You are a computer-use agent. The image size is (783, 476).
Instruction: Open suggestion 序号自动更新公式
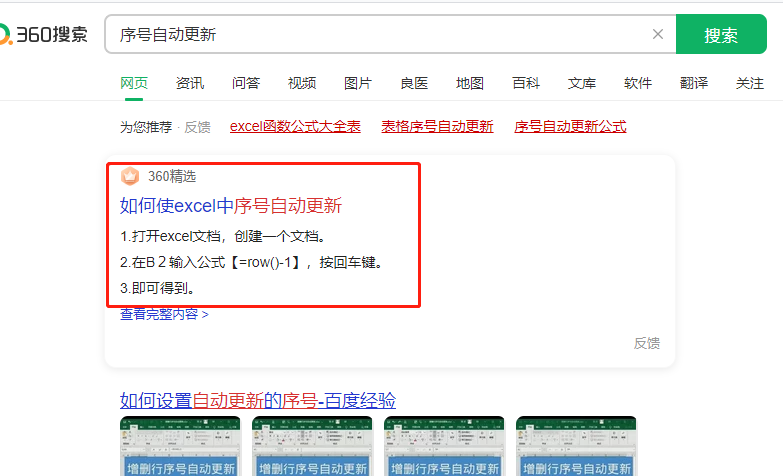click(570, 126)
